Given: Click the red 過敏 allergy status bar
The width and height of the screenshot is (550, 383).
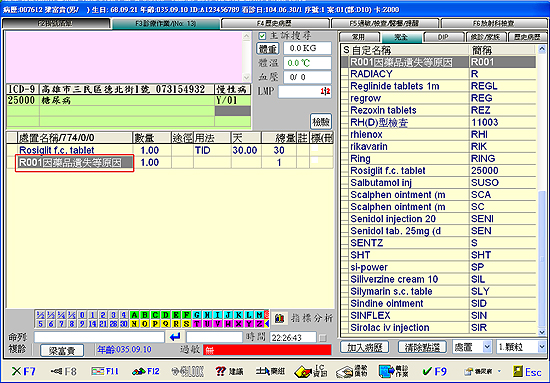Looking at the screenshot, I should tap(267, 350).
